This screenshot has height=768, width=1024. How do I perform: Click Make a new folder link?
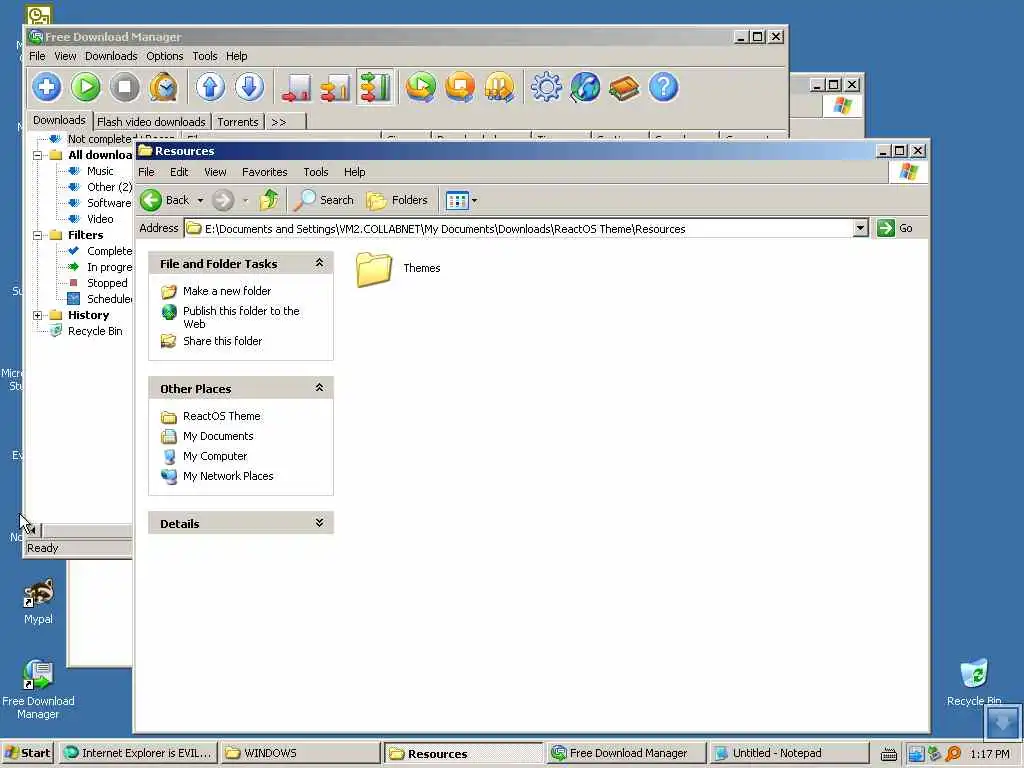pyautogui.click(x=227, y=291)
